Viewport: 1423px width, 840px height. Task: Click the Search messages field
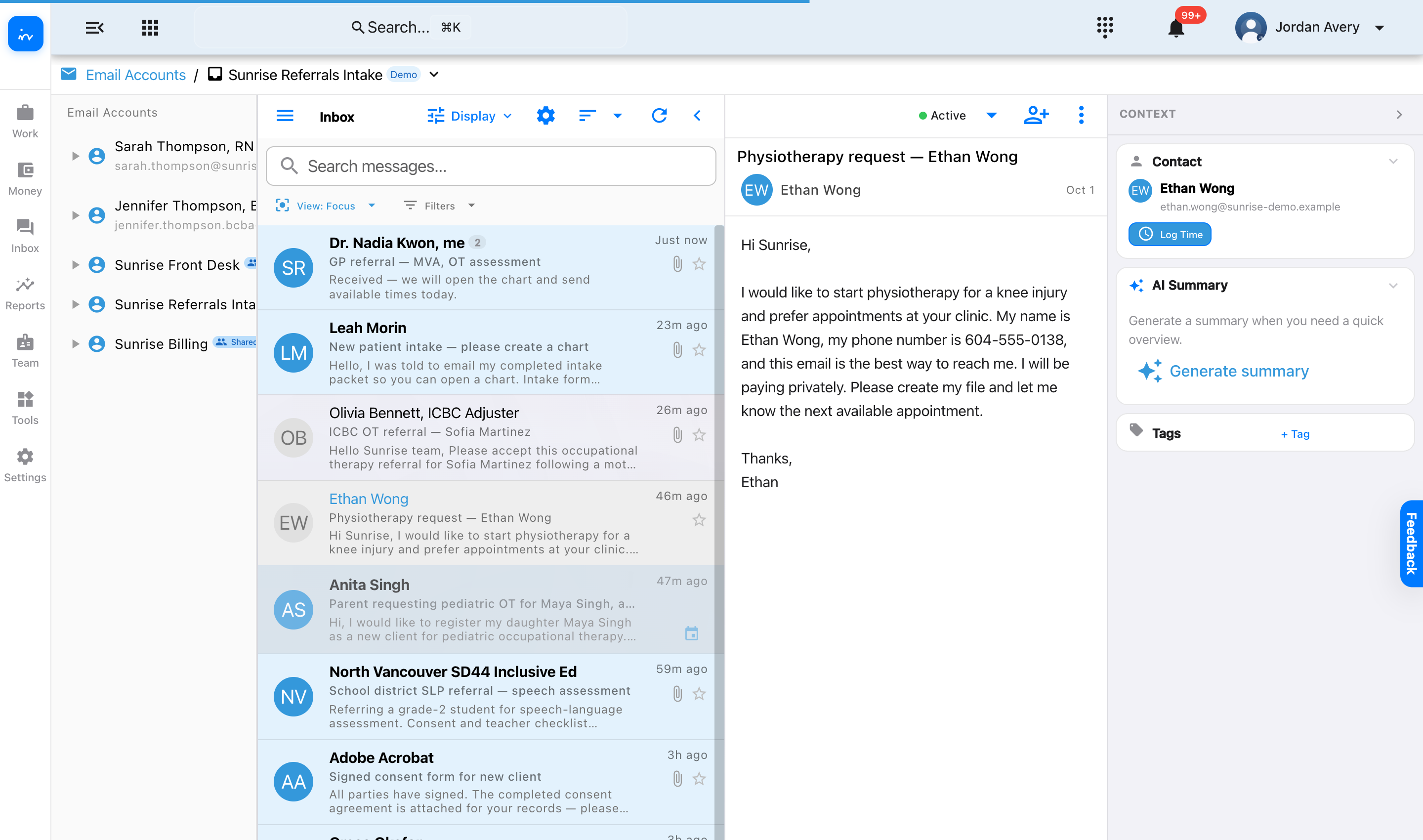coord(491,166)
